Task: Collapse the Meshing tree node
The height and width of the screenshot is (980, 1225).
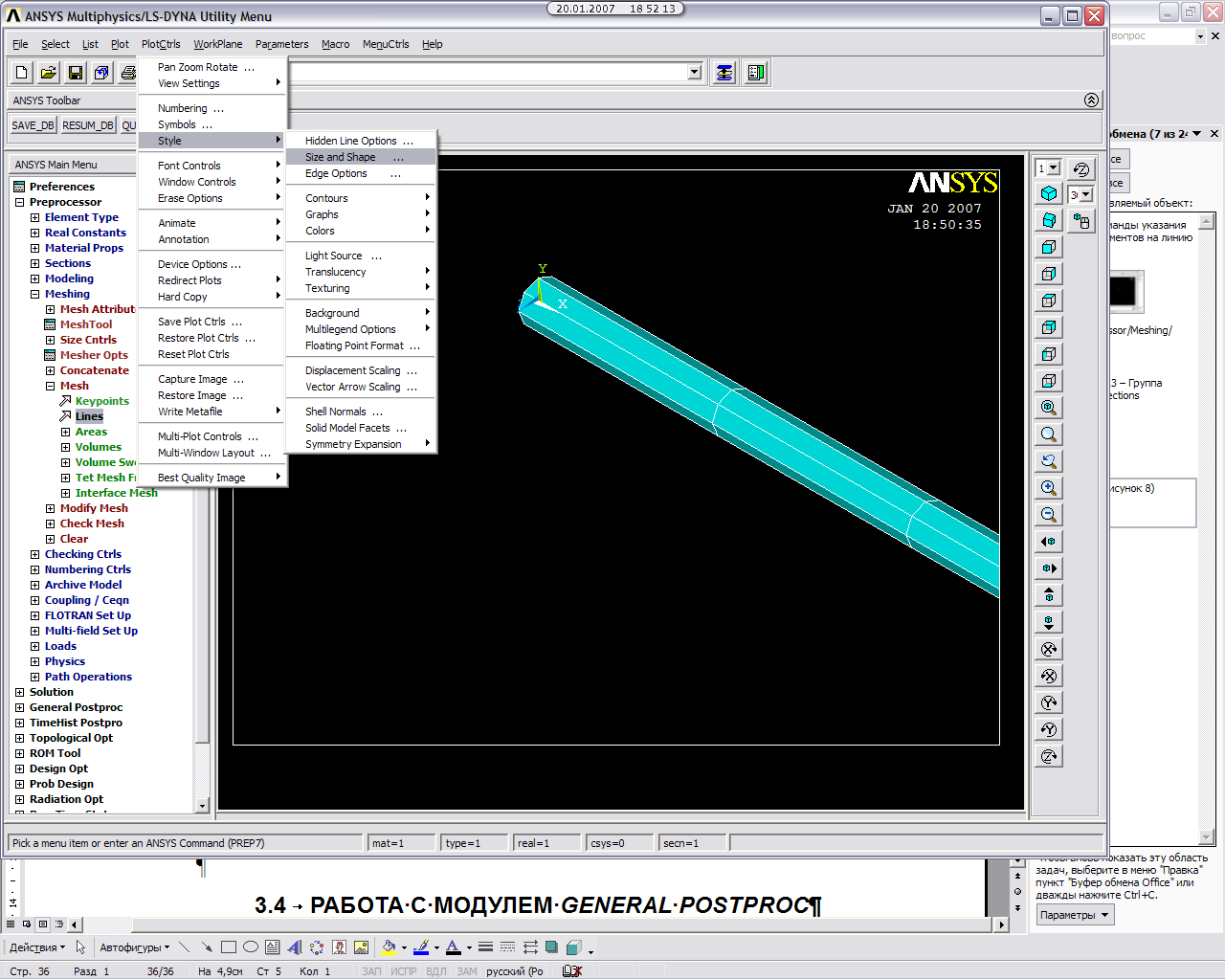Action: pyautogui.click(x=34, y=294)
